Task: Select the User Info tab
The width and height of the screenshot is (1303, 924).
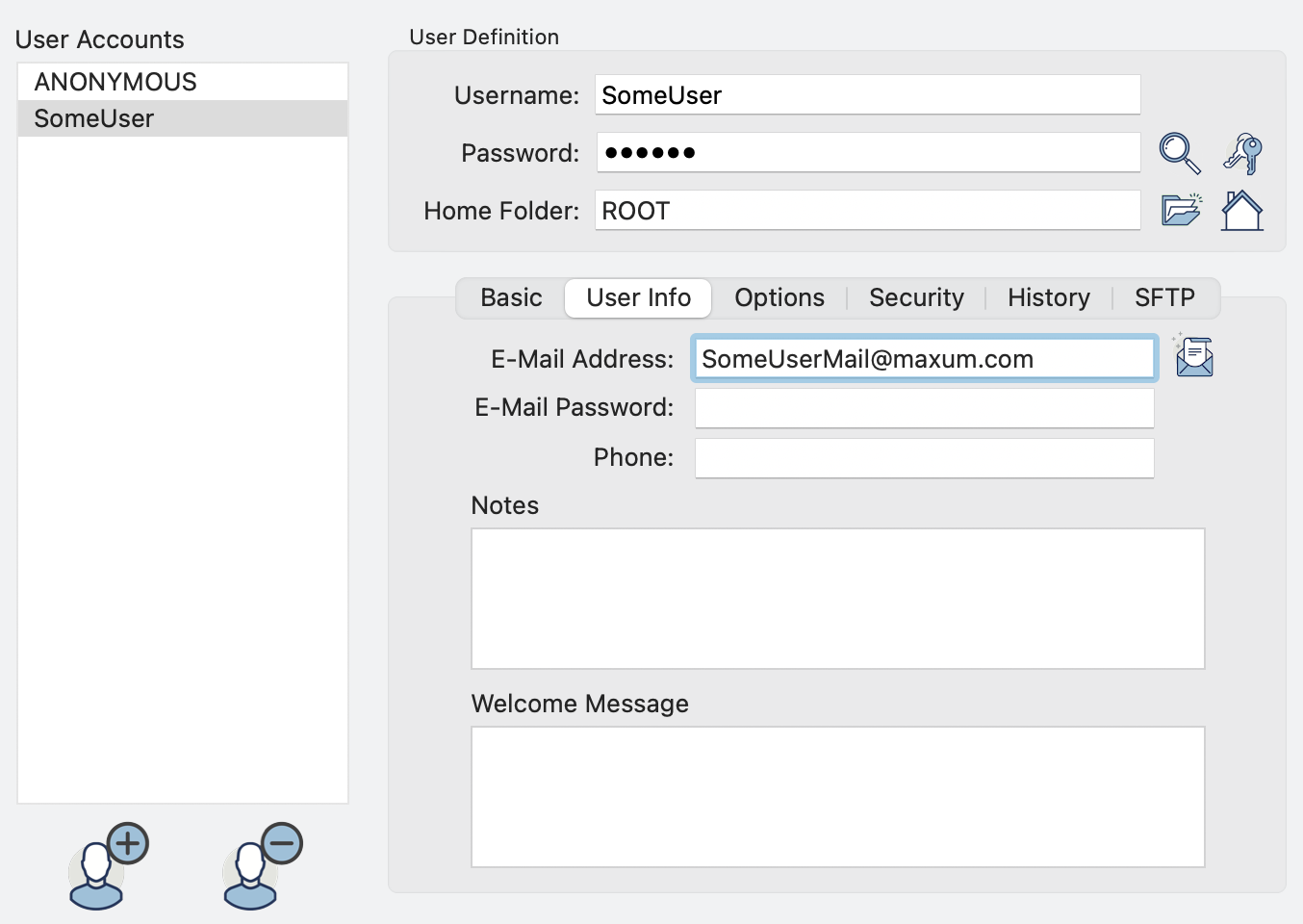Action: 638,298
